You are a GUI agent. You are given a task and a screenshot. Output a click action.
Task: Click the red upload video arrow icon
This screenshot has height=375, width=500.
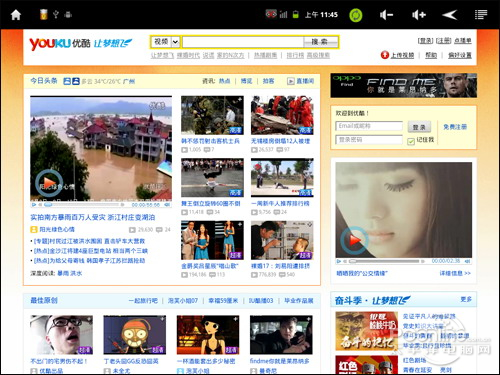385,55
